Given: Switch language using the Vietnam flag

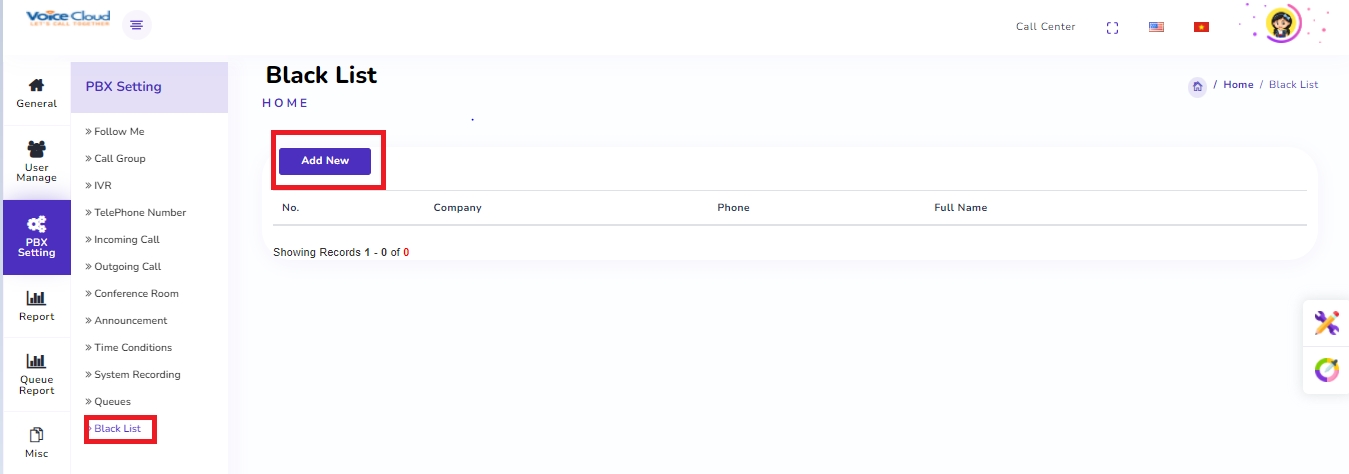Looking at the screenshot, I should point(1201,27).
